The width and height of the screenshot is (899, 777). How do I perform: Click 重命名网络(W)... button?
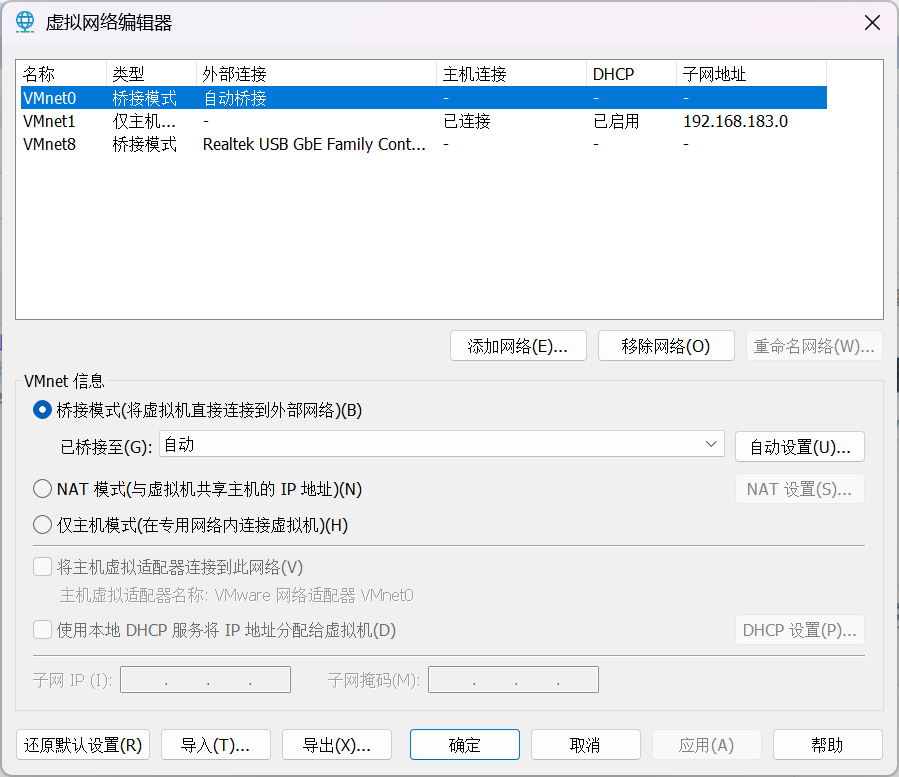pyautogui.click(x=814, y=346)
